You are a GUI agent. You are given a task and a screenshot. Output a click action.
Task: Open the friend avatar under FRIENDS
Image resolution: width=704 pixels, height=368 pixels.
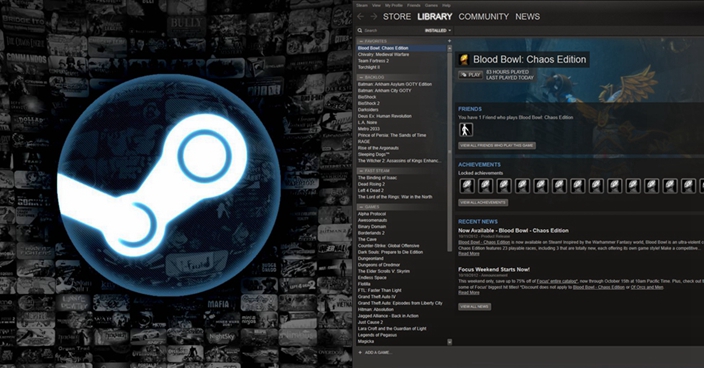(466, 130)
